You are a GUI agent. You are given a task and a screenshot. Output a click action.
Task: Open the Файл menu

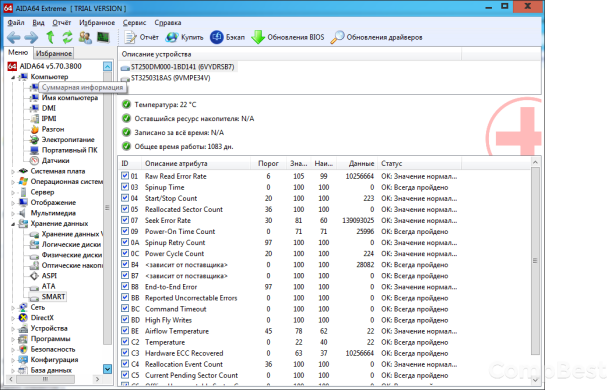(16, 23)
